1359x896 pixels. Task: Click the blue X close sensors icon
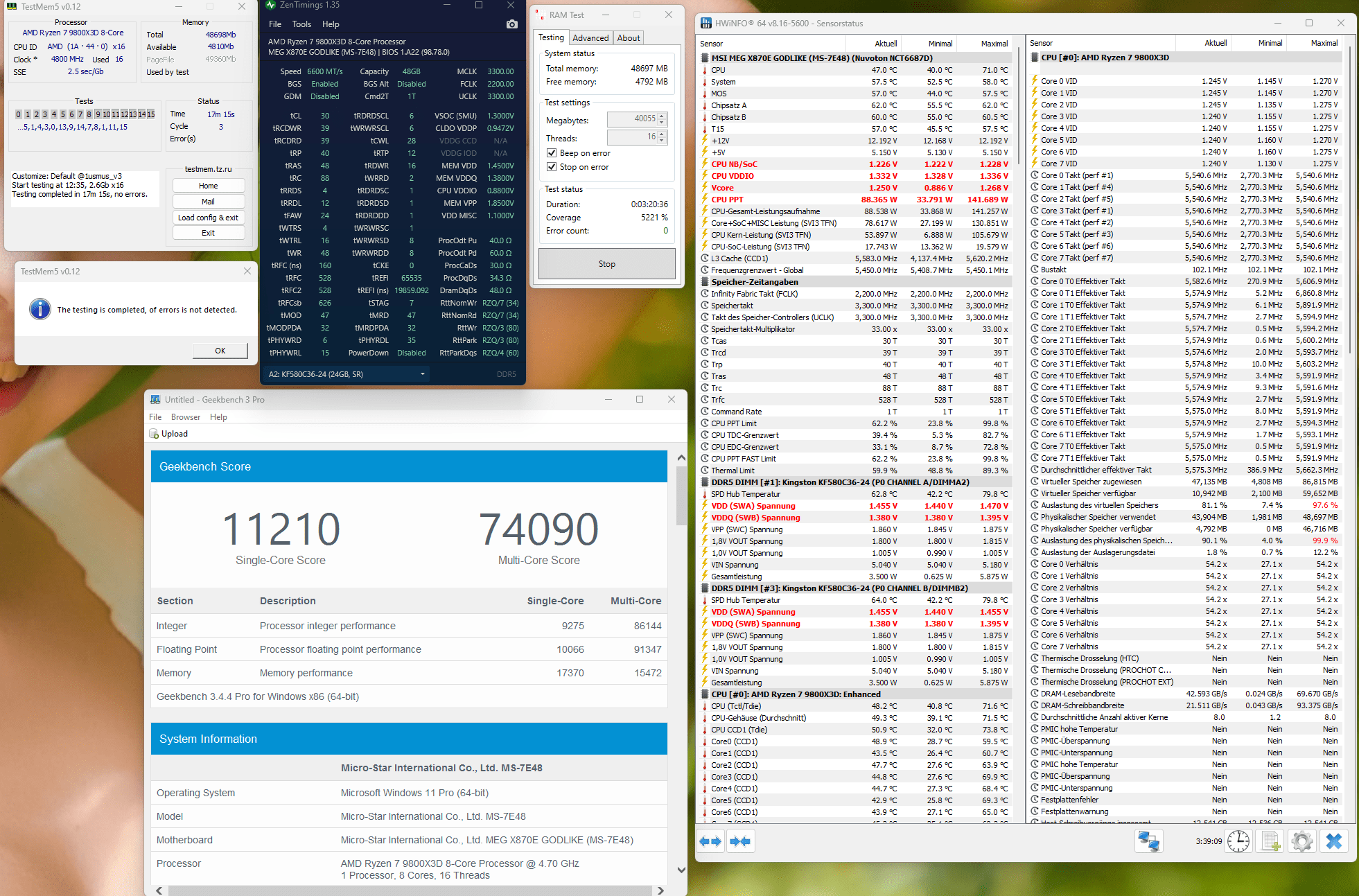point(1334,841)
